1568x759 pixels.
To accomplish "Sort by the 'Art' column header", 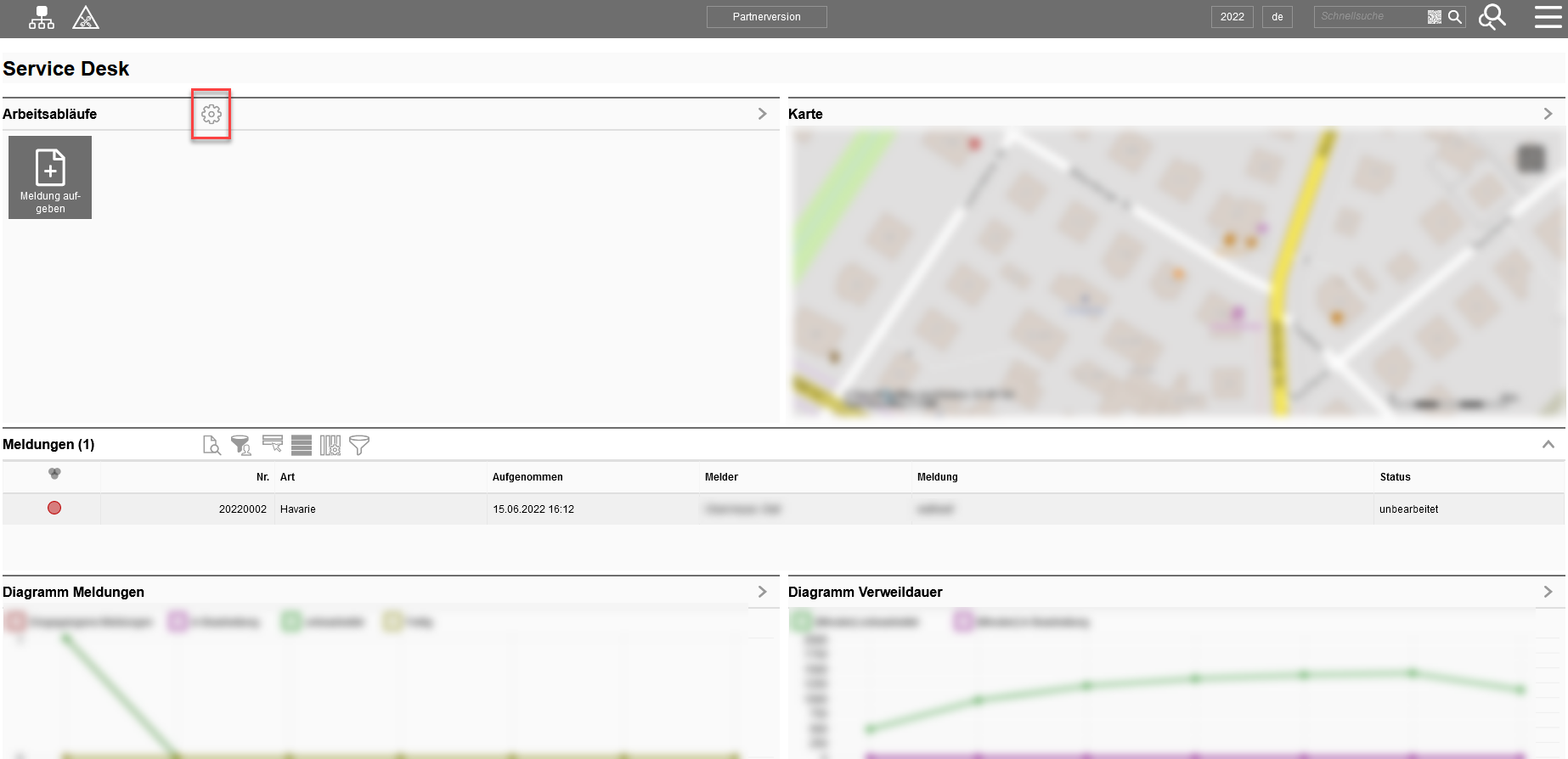I will tap(287, 477).
